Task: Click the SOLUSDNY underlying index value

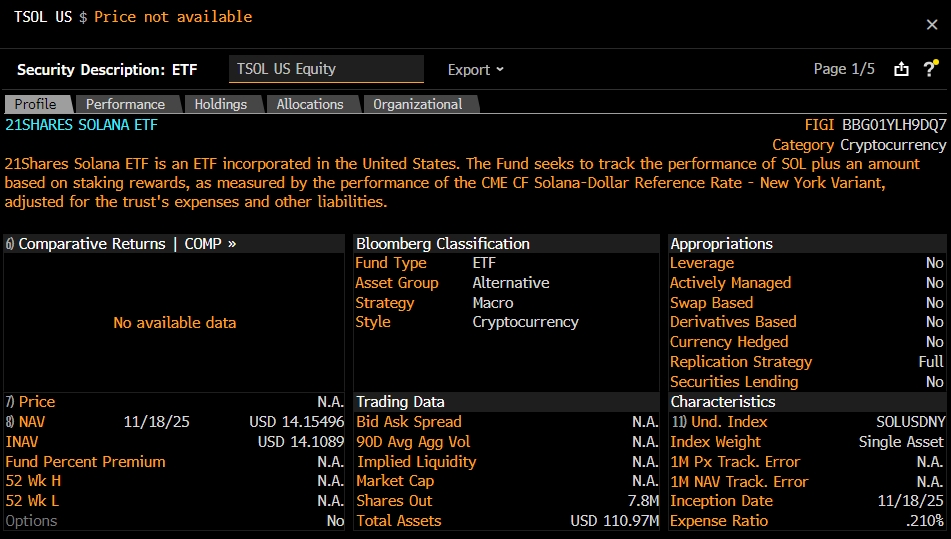Action: pyautogui.click(x=908, y=422)
